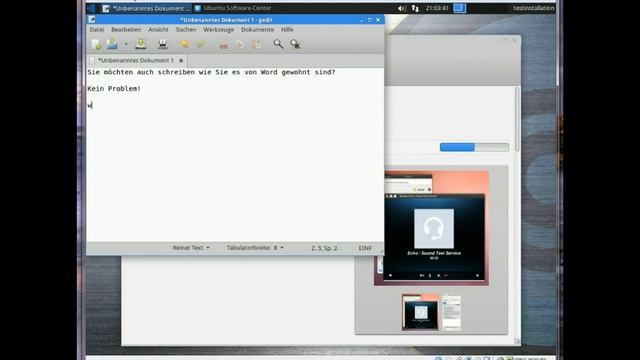Click the blue workspace switcher icon in panel
The image size is (640, 360).
(460, 8)
